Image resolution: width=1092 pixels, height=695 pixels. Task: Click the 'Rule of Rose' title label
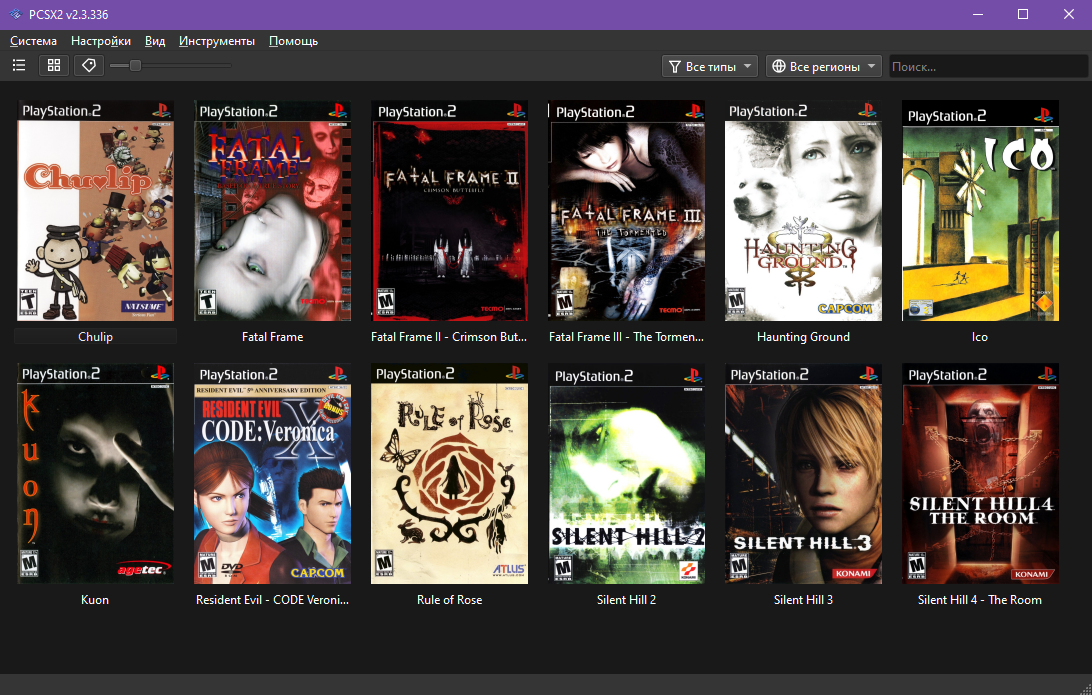click(x=449, y=600)
